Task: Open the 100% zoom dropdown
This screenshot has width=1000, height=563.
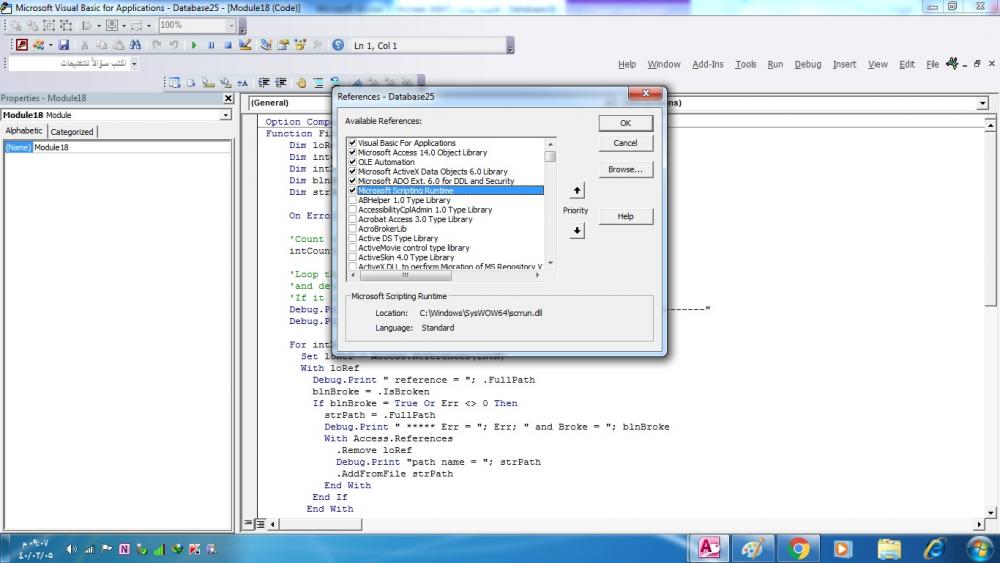Action: [231, 25]
